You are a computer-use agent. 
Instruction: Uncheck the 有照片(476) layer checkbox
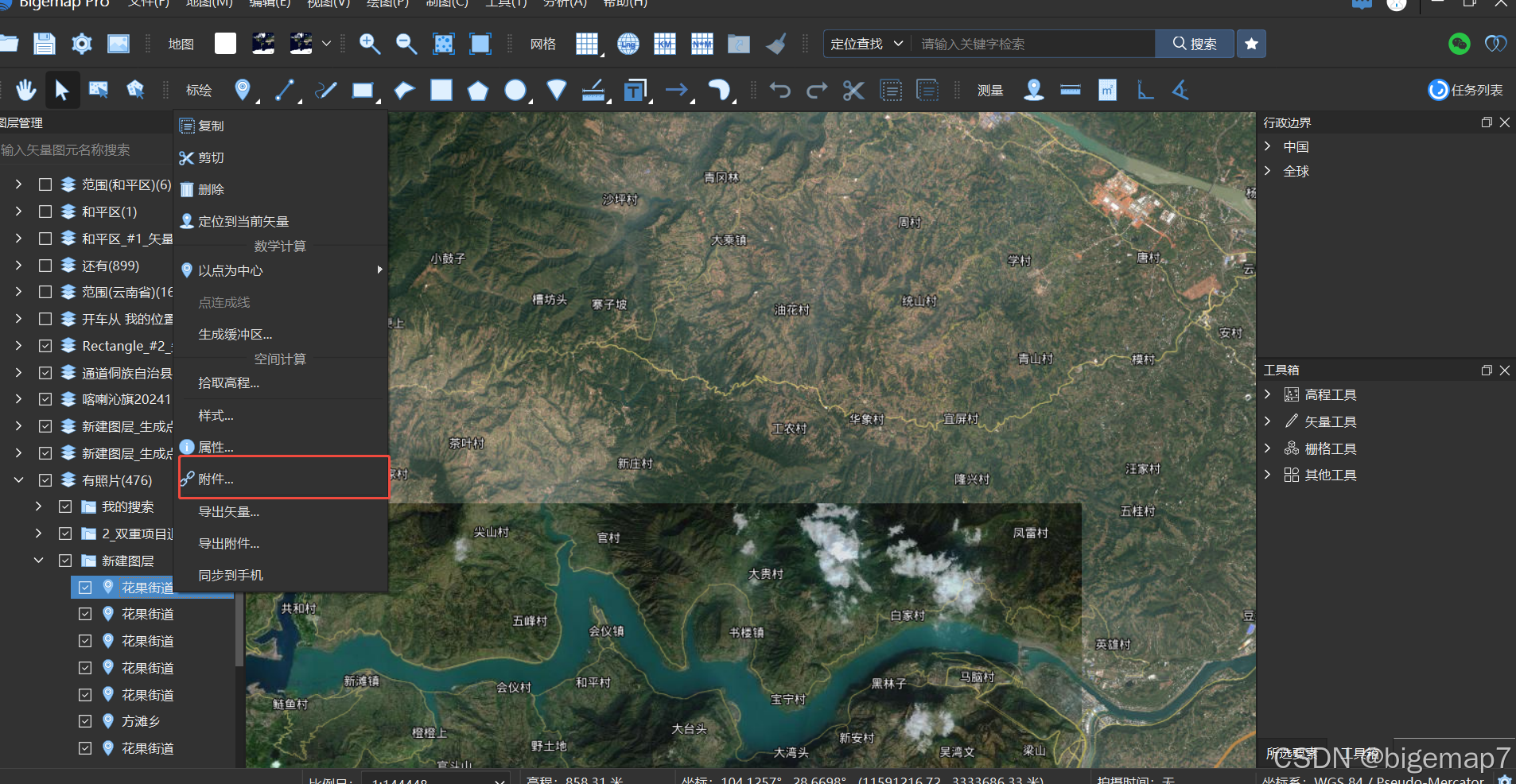[45, 480]
